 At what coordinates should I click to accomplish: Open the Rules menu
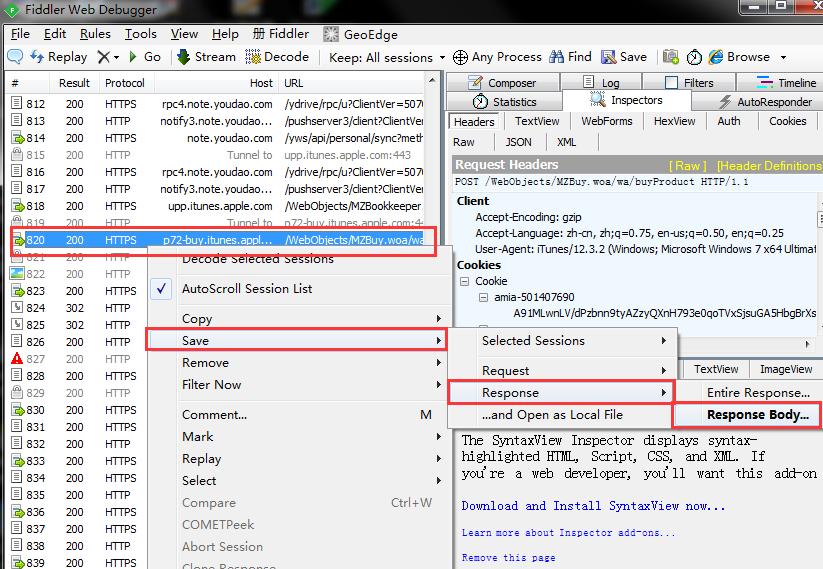[x=95, y=34]
